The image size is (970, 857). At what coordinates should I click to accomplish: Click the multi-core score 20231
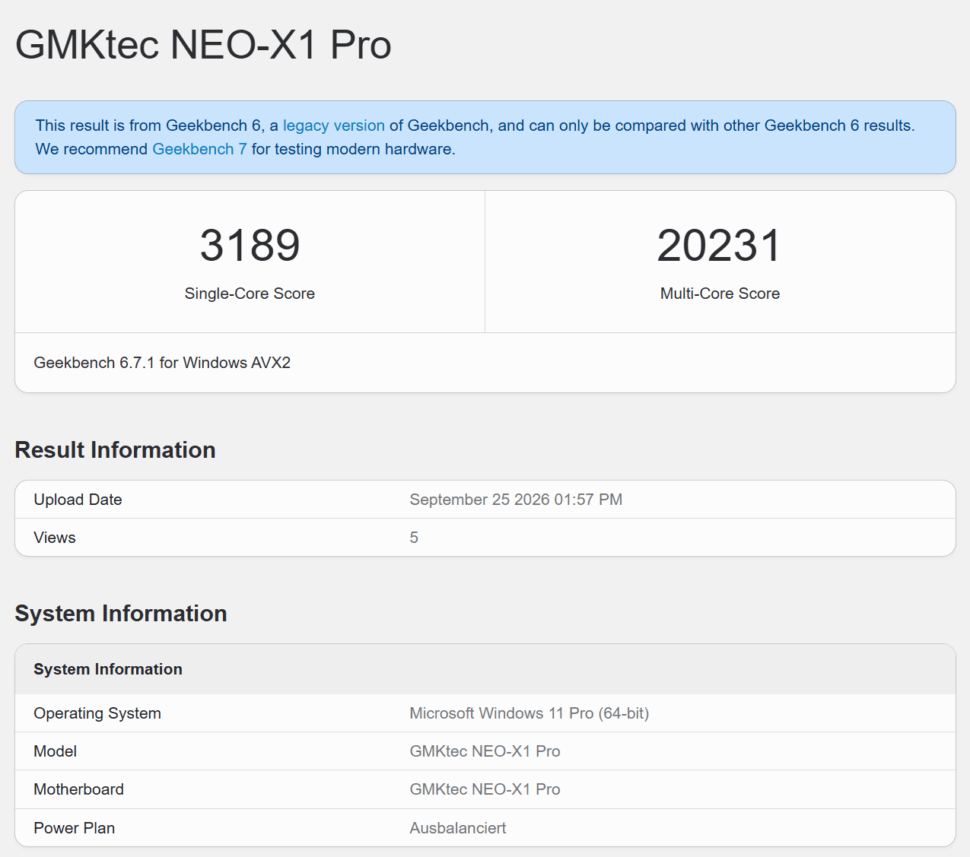pos(719,245)
